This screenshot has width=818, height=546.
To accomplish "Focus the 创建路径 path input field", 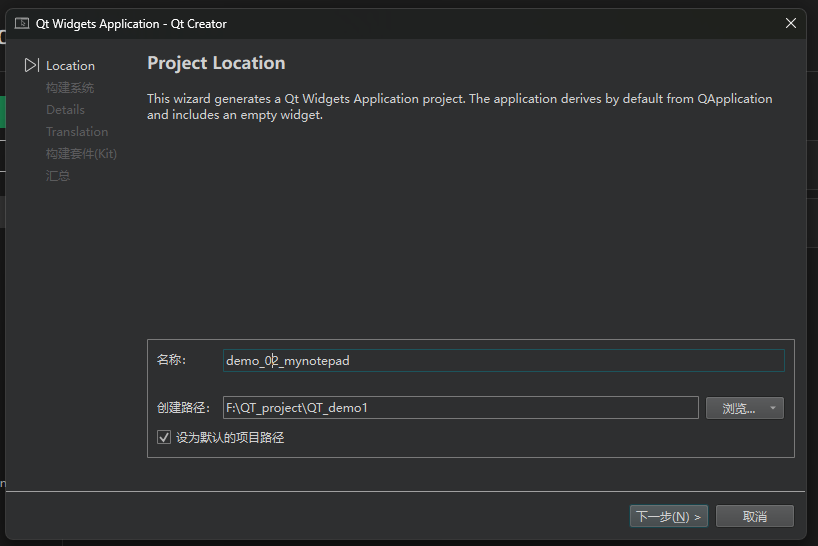I will (x=461, y=407).
